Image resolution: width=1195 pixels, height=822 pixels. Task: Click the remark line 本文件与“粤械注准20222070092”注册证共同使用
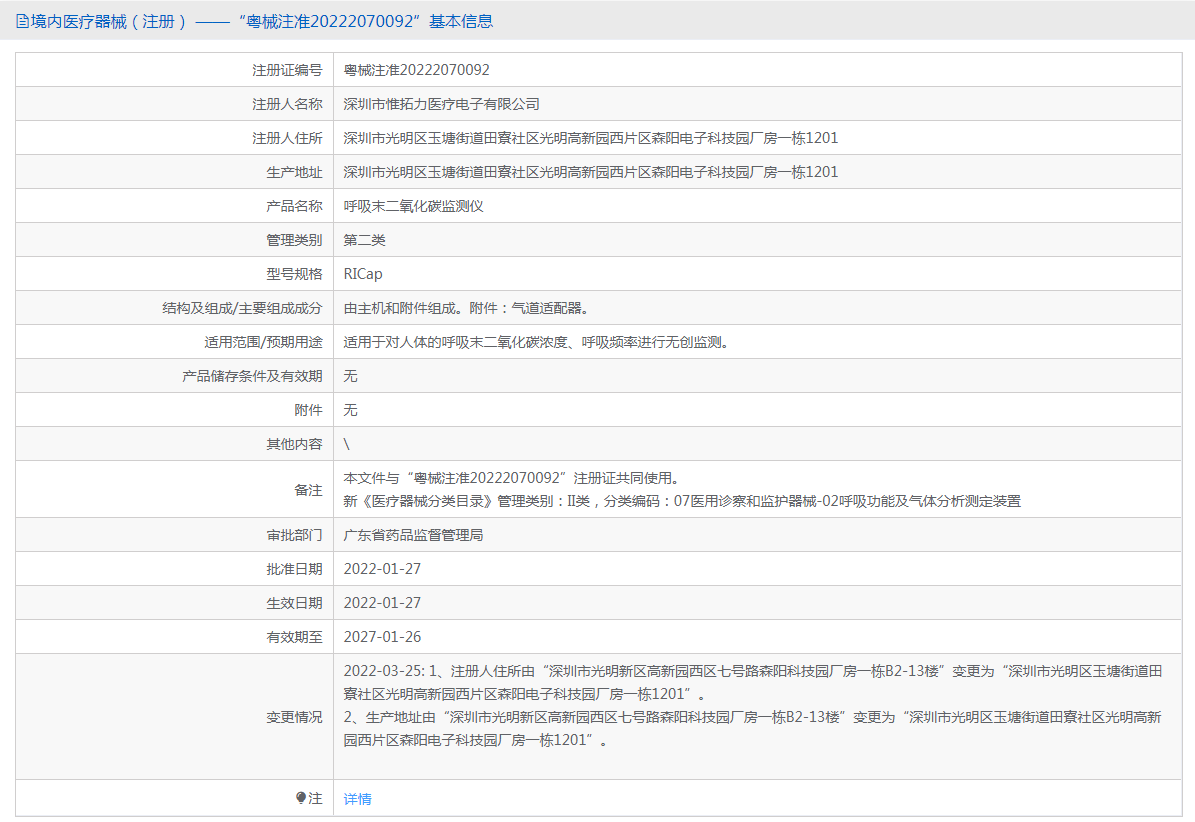511,478
